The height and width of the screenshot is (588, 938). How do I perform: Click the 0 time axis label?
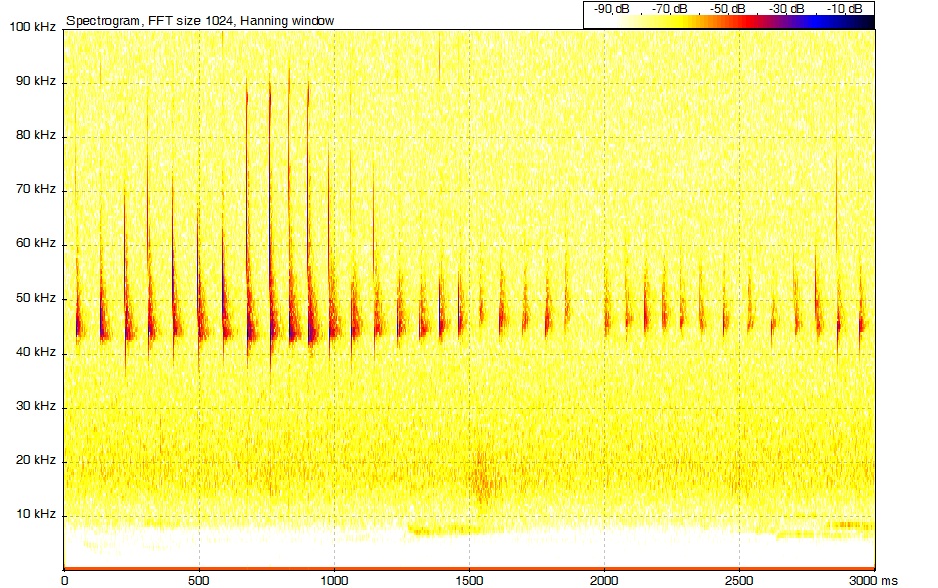(x=65, y=581)
